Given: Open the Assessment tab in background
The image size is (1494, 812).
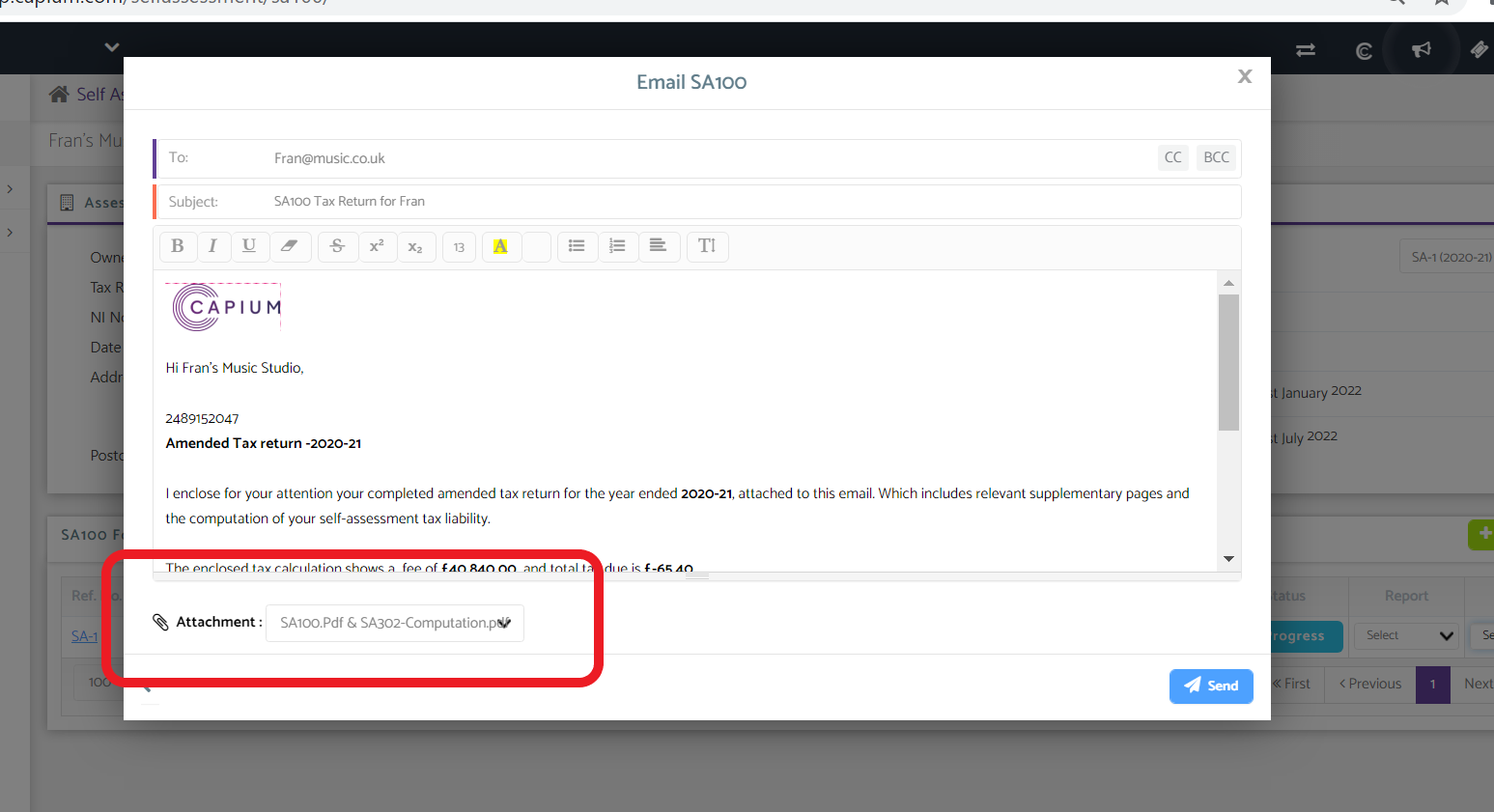Looking at the screenshot, I should click(92, 203).
